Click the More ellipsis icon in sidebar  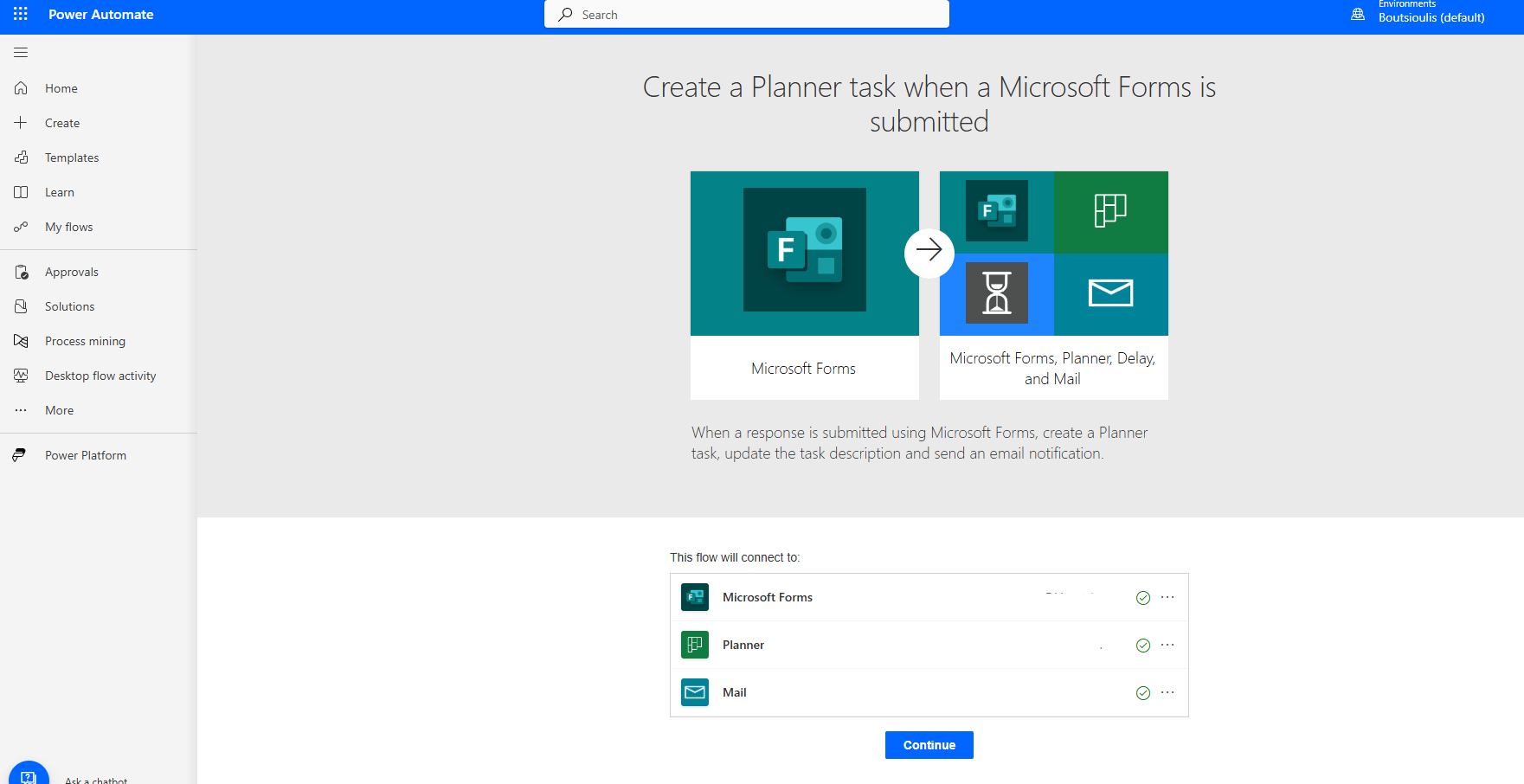point(21,410)
